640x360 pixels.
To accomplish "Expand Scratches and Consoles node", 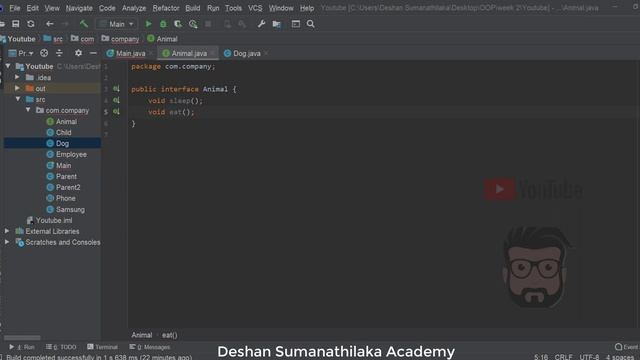I will 7,242.
